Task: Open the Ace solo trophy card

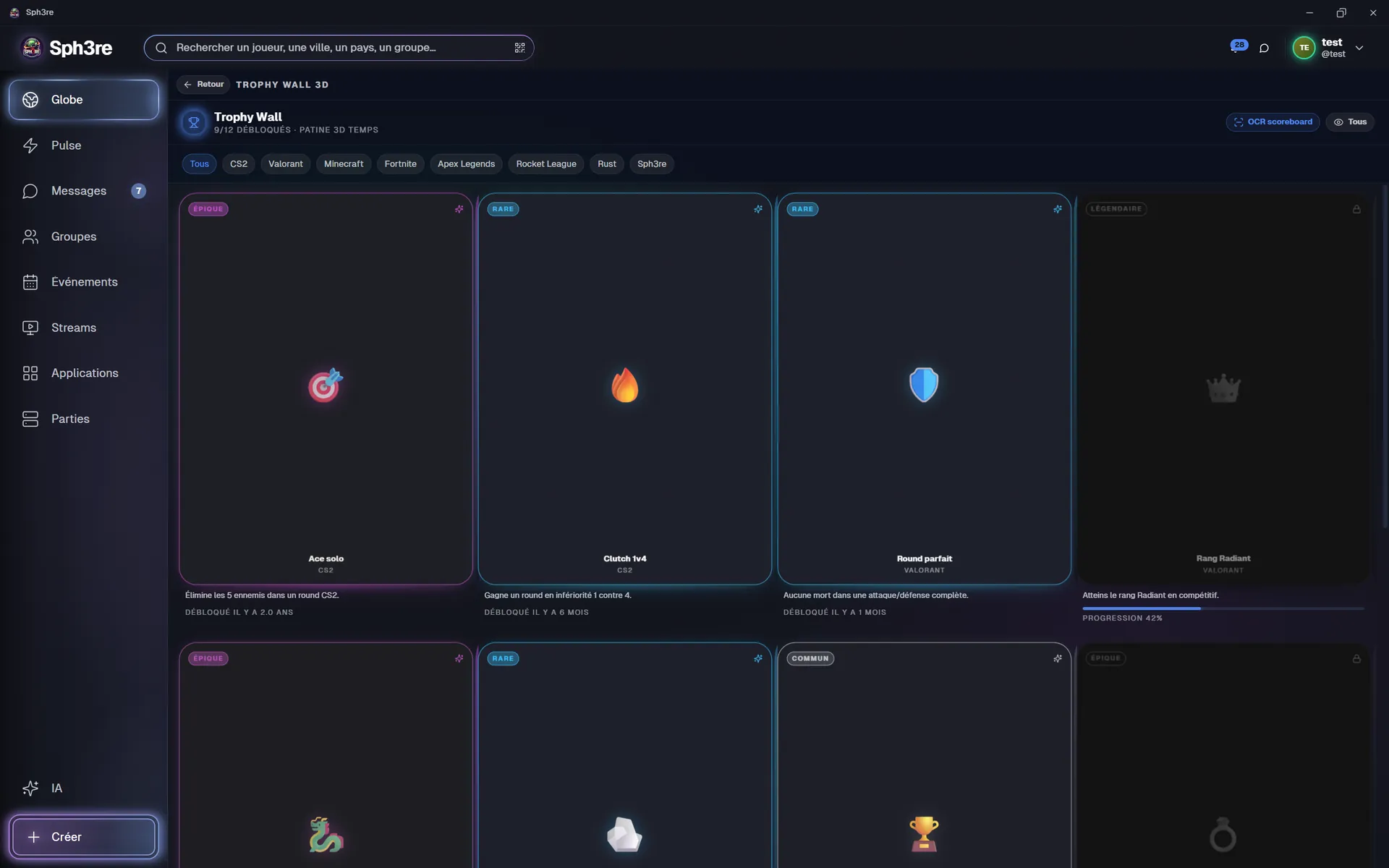Action: click(326, 389)
